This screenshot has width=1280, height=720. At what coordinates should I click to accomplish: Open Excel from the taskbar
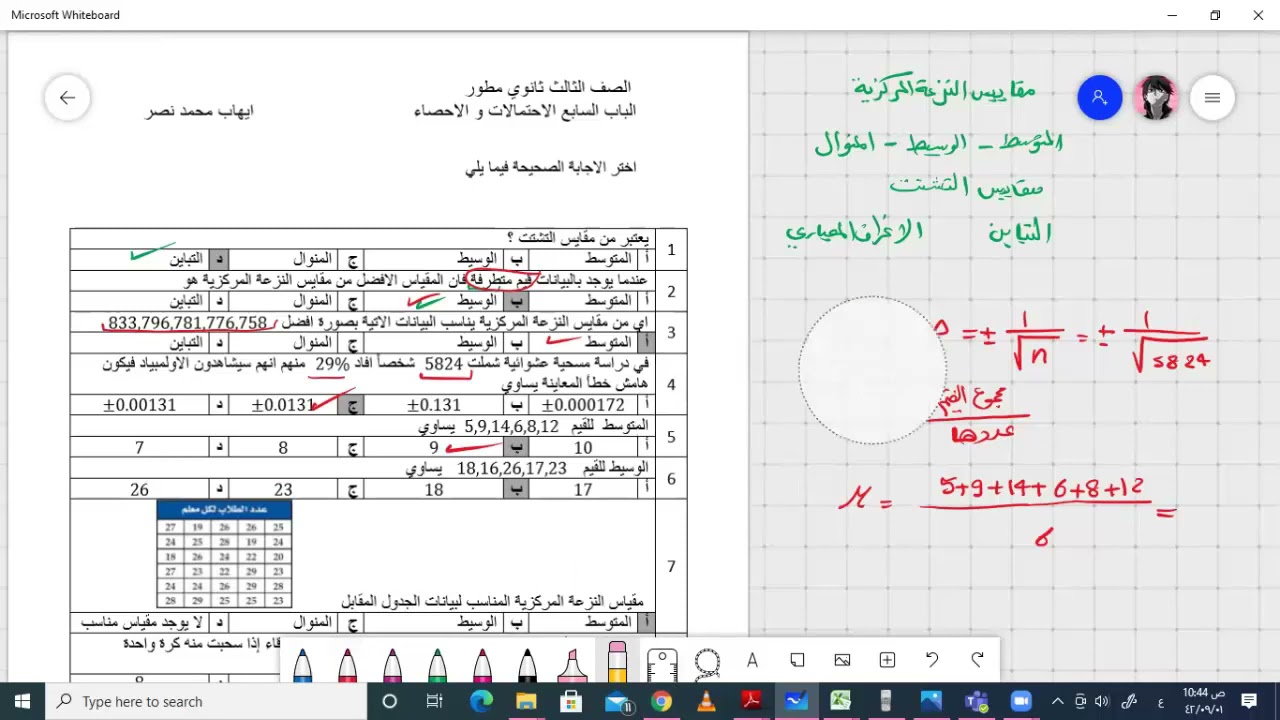coord(841,701)
